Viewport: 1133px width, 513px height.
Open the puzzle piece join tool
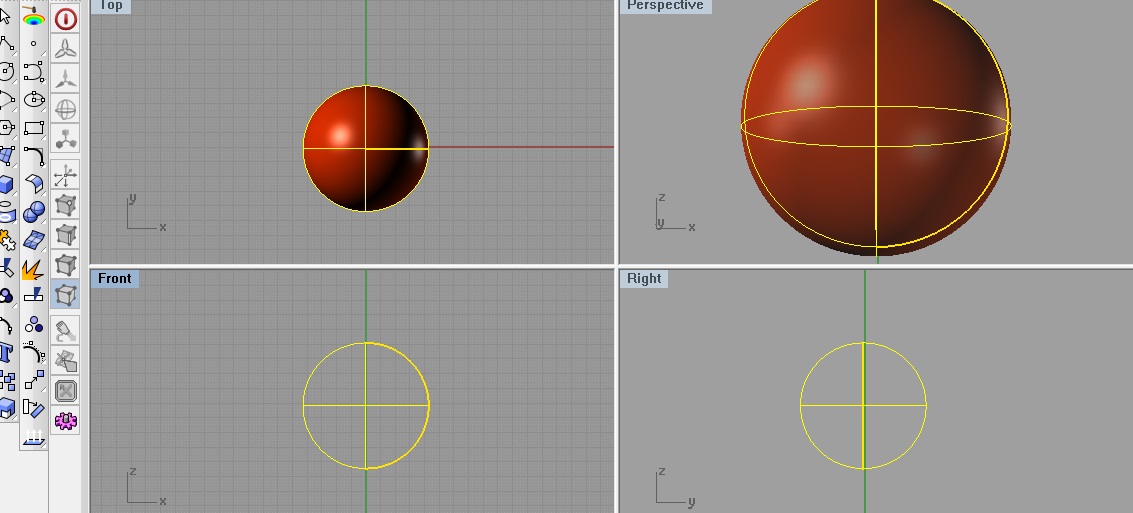[x=7, y=240]
